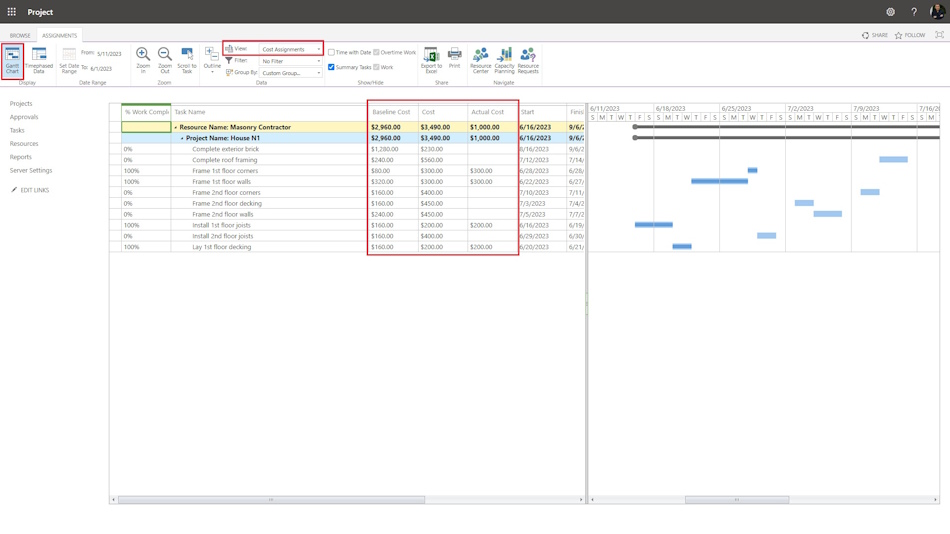The height and width of the screenshot is (534, 950).
Task: Click the Group By icon
Action: [229, 72]
